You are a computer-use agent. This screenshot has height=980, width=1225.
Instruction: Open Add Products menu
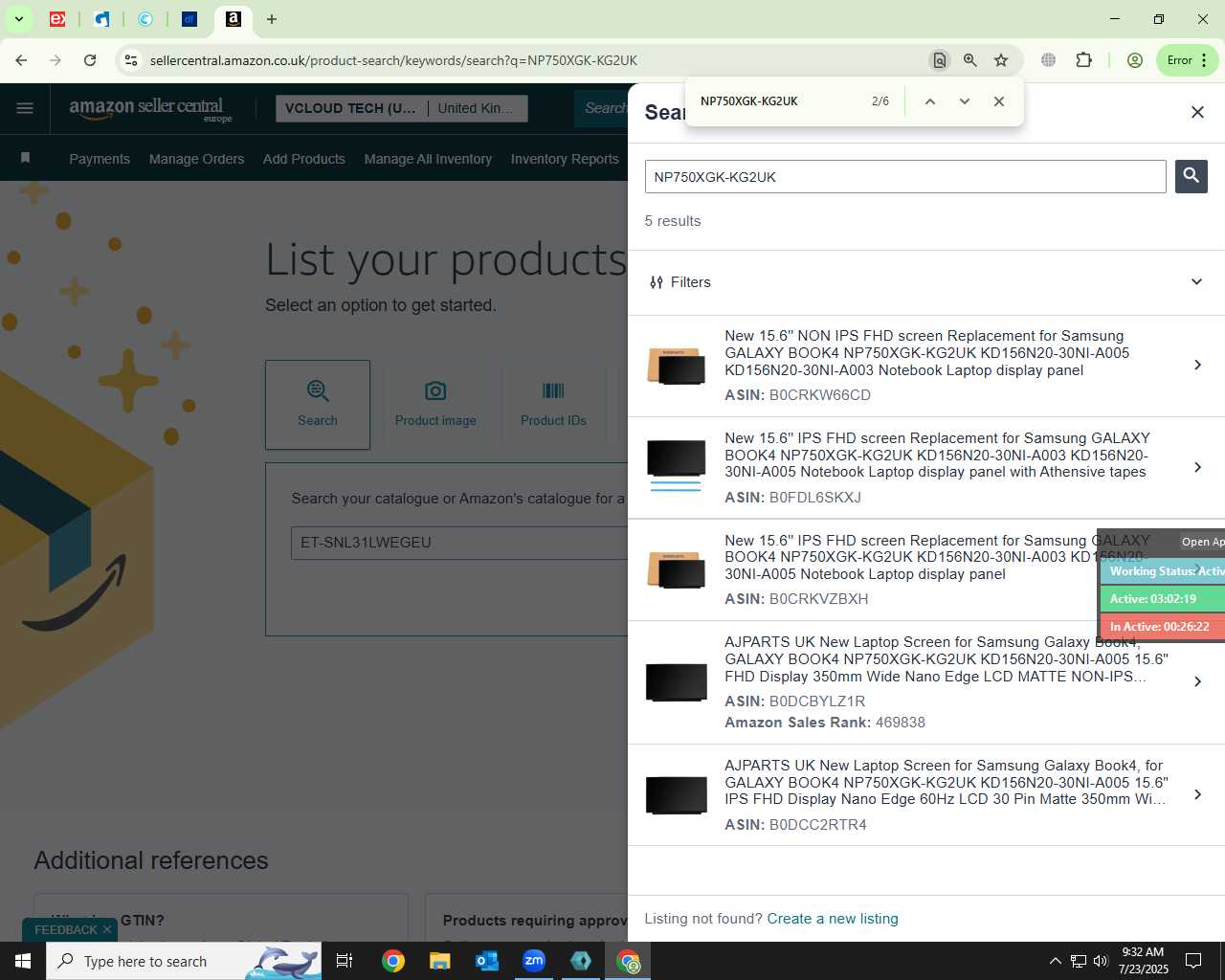click(x=304, y=159)
